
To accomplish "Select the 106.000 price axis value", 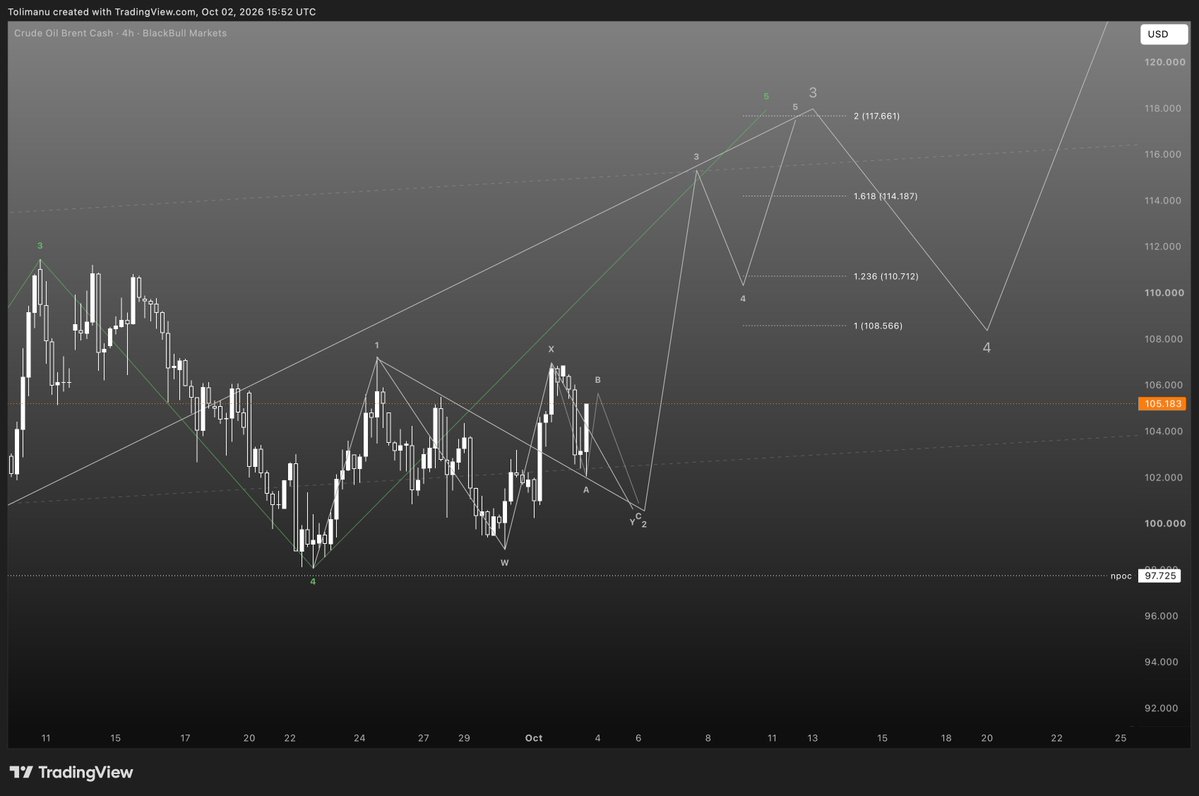I will pos(1163,385).
